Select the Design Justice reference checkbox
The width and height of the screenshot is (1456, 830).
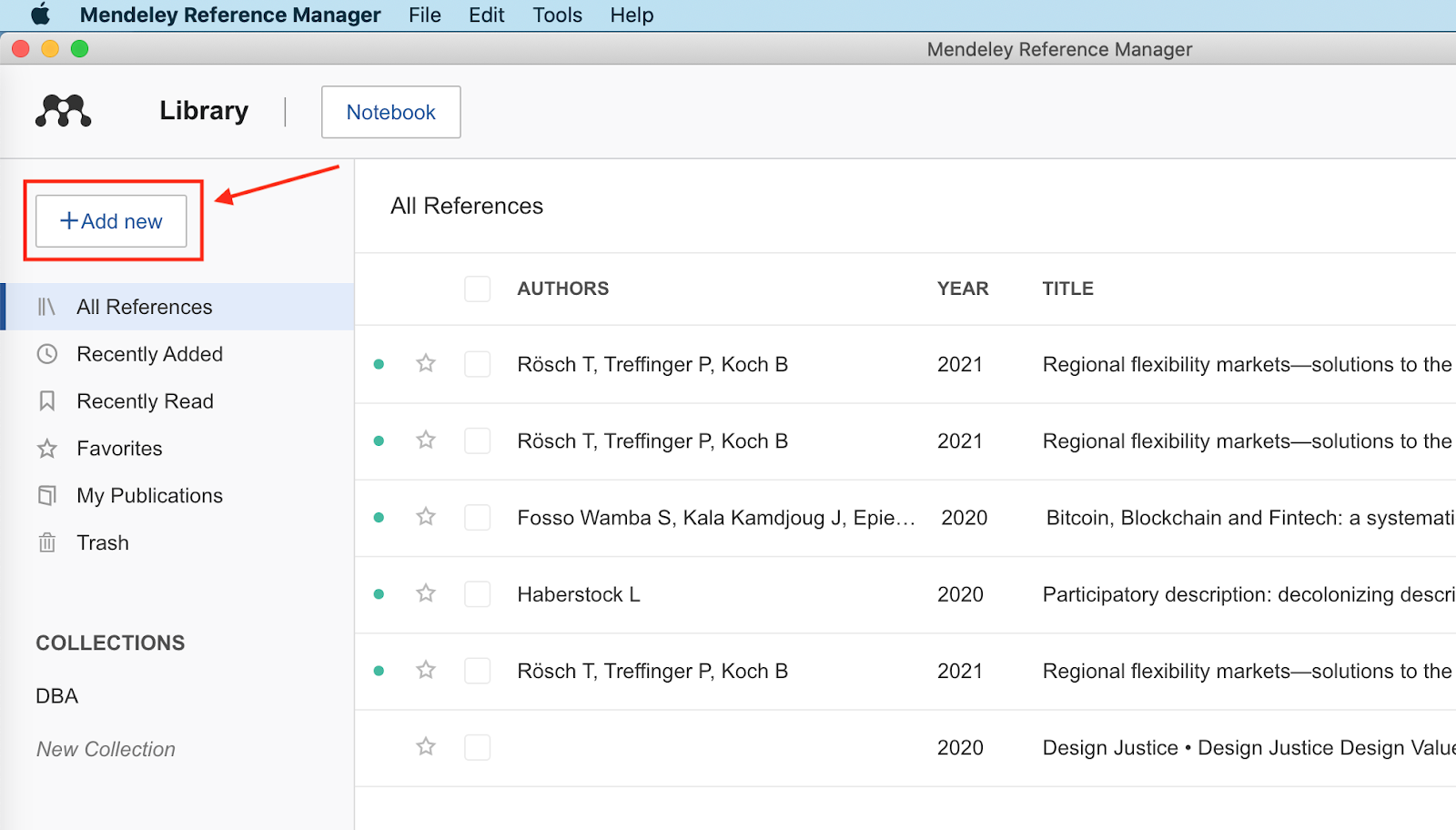pos(478,747)
